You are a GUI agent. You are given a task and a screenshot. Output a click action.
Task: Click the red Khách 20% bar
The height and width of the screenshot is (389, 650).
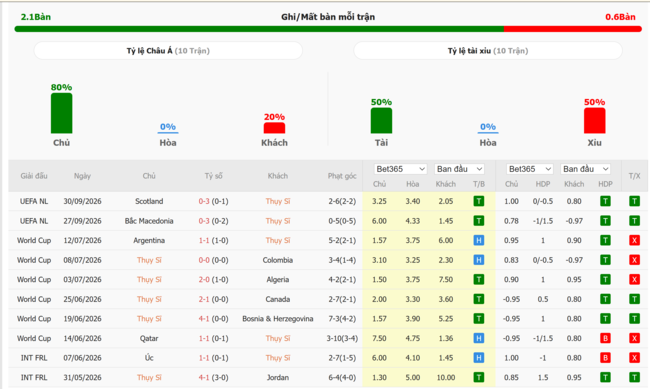(x=274, y=128)
